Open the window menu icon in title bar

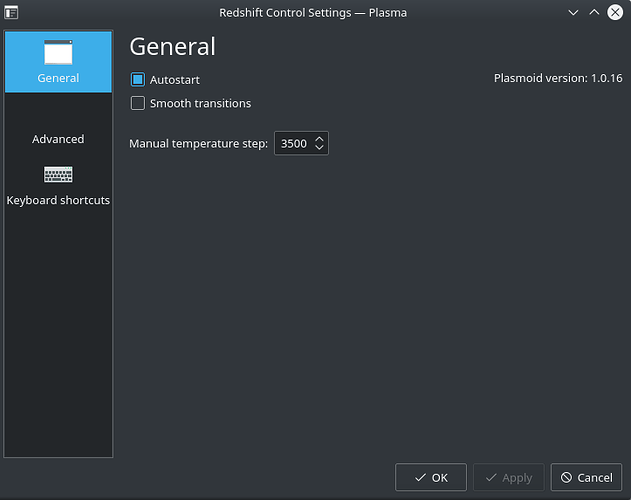tap(11, 13)
